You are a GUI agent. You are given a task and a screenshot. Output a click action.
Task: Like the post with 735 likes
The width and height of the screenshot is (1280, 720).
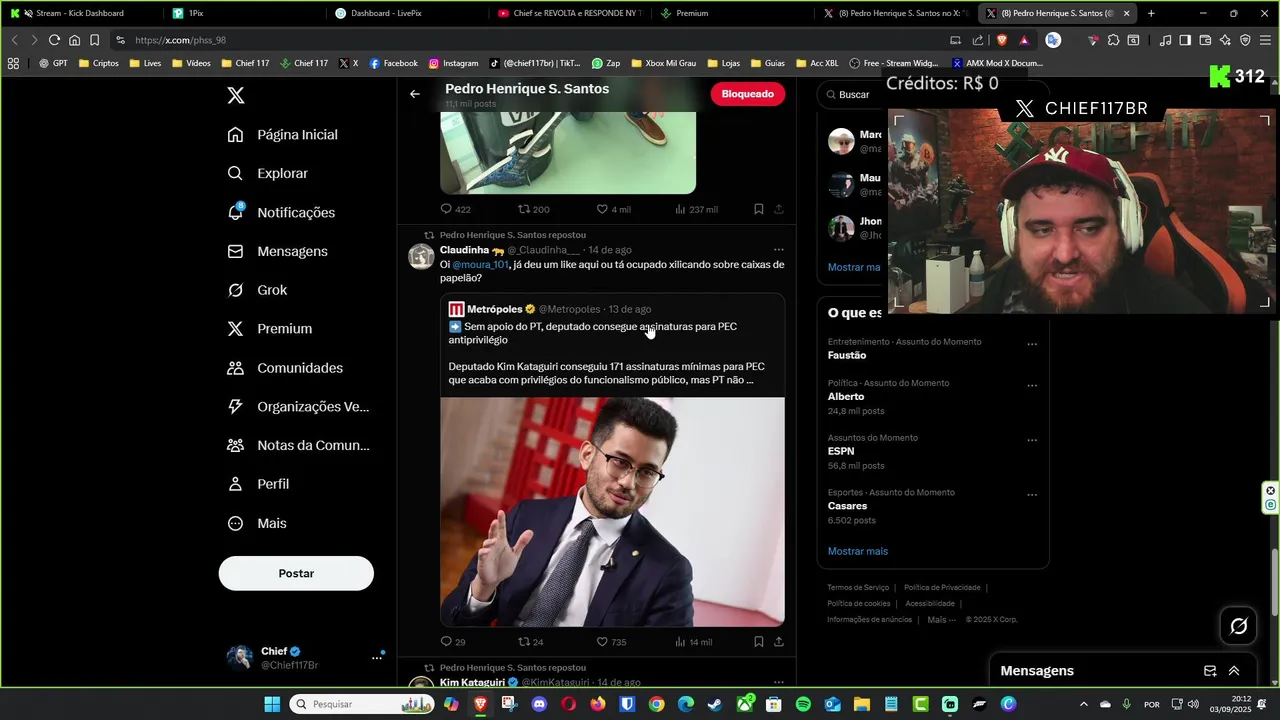(611, 642)
